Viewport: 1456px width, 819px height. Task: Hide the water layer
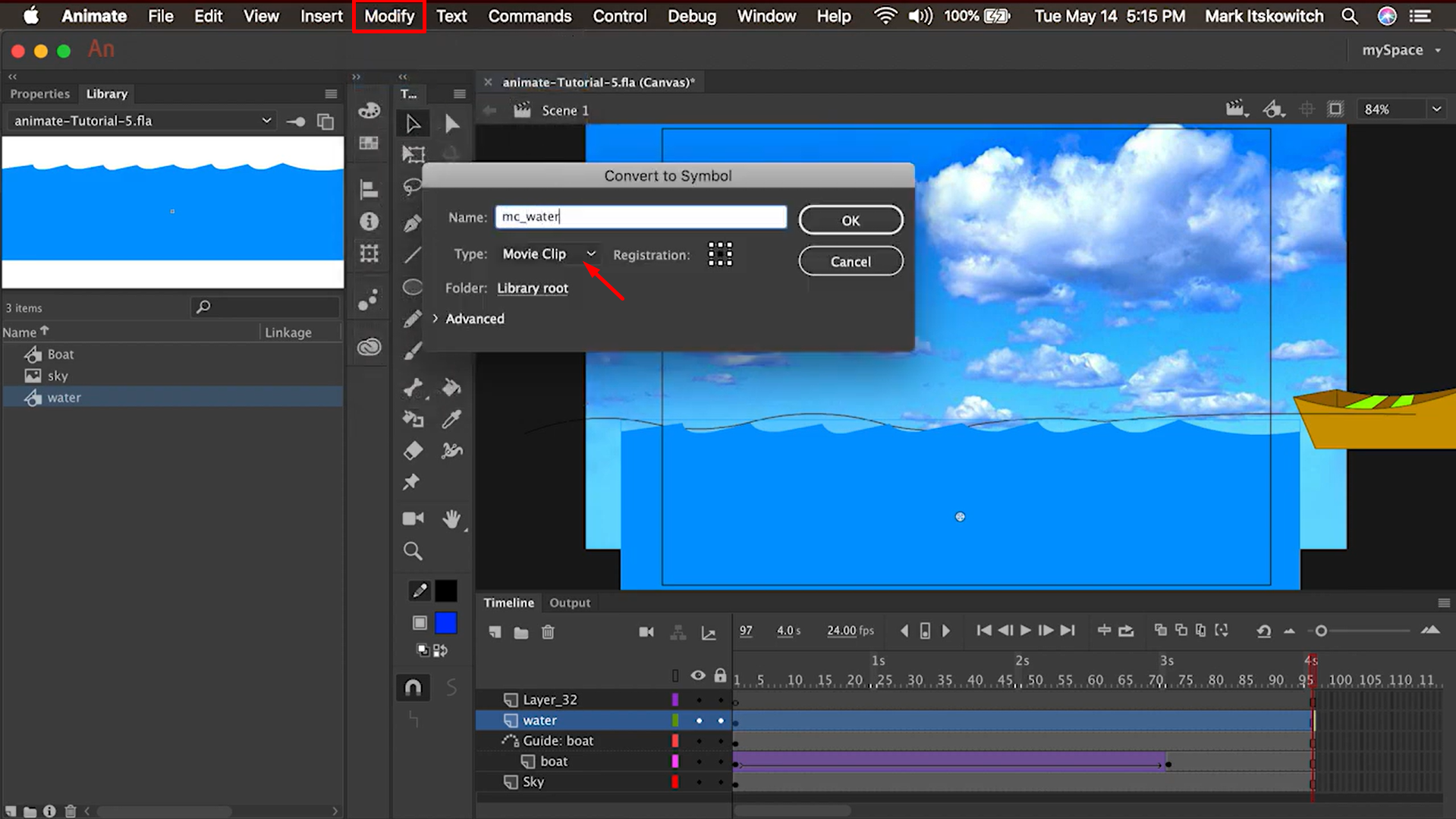click(699, 720)
